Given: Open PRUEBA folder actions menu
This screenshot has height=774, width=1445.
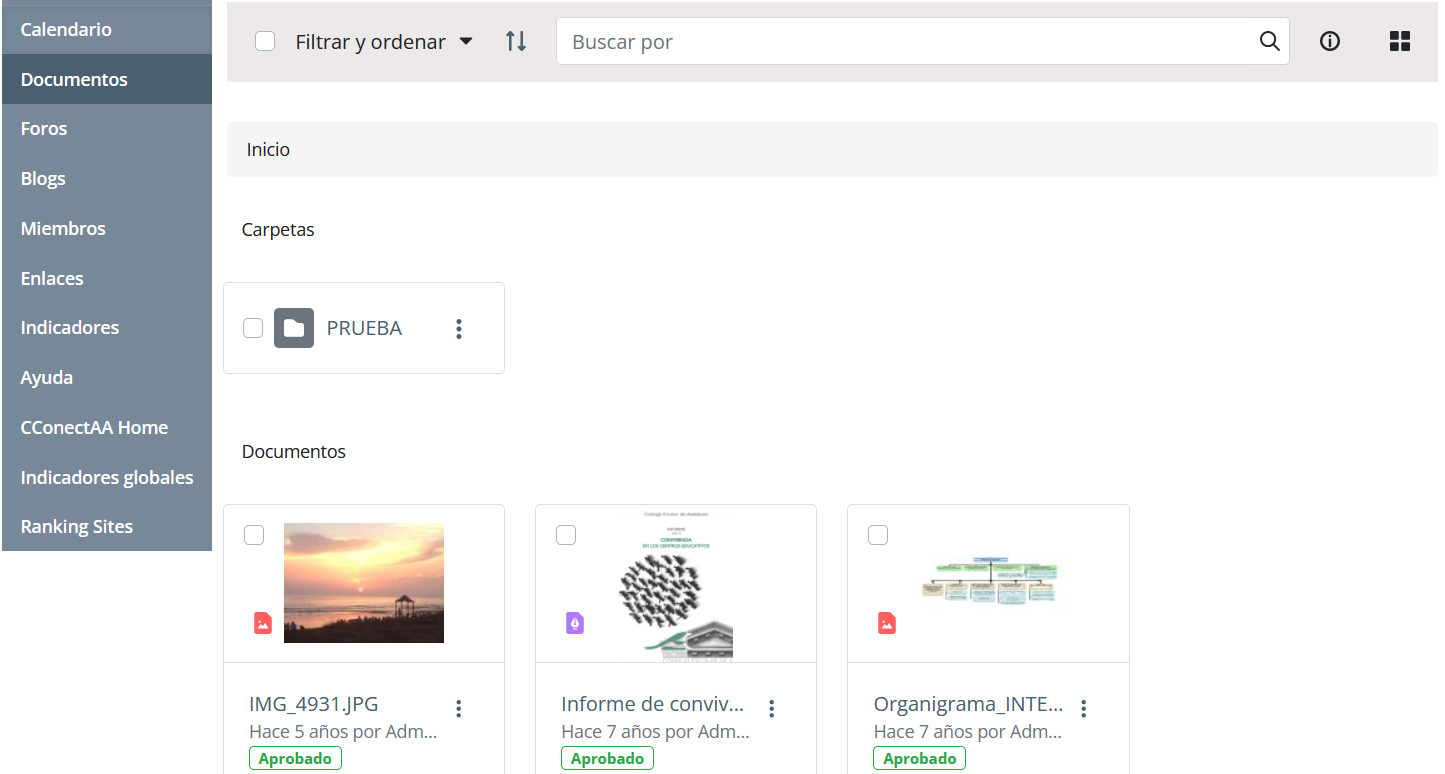Looking at the screenshot, I should pos(459,329).
